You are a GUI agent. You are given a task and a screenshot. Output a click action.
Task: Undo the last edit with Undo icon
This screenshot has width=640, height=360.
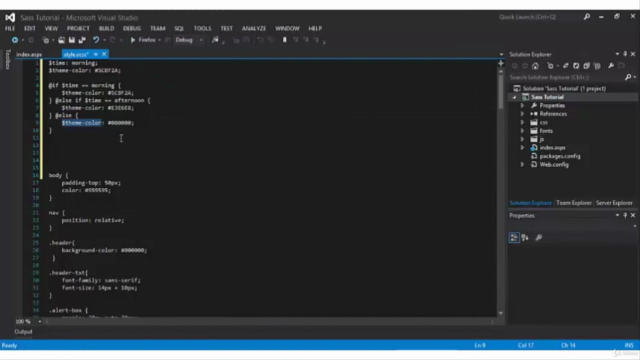[96, 40]
